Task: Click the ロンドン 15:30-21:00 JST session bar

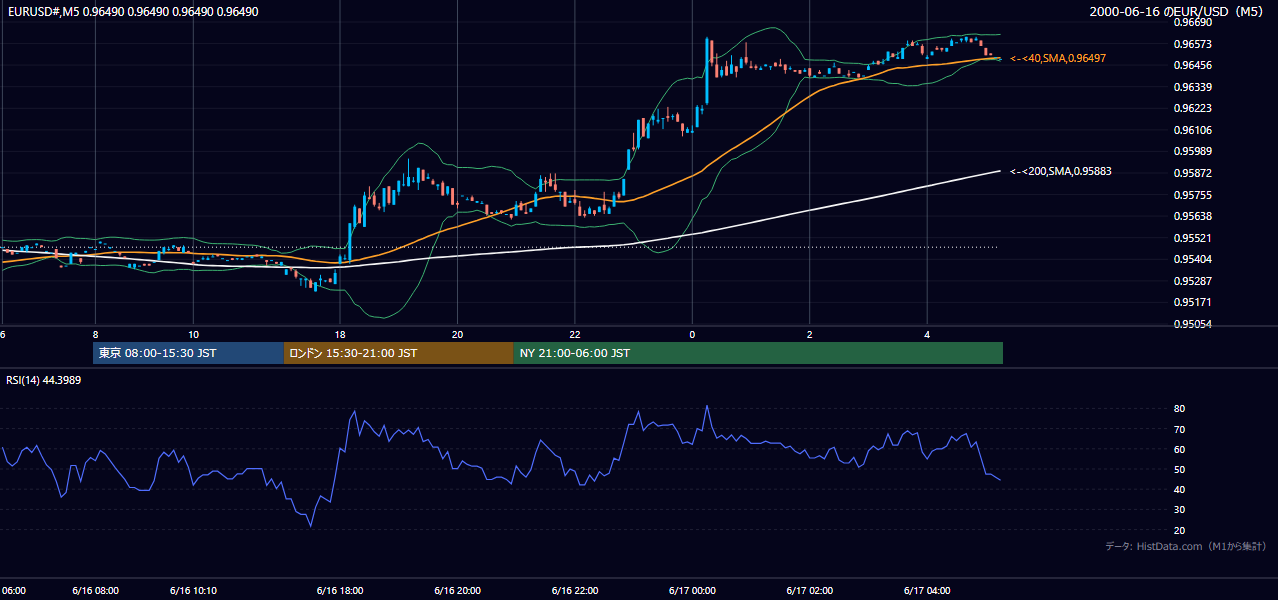Action: coord(399,353)
